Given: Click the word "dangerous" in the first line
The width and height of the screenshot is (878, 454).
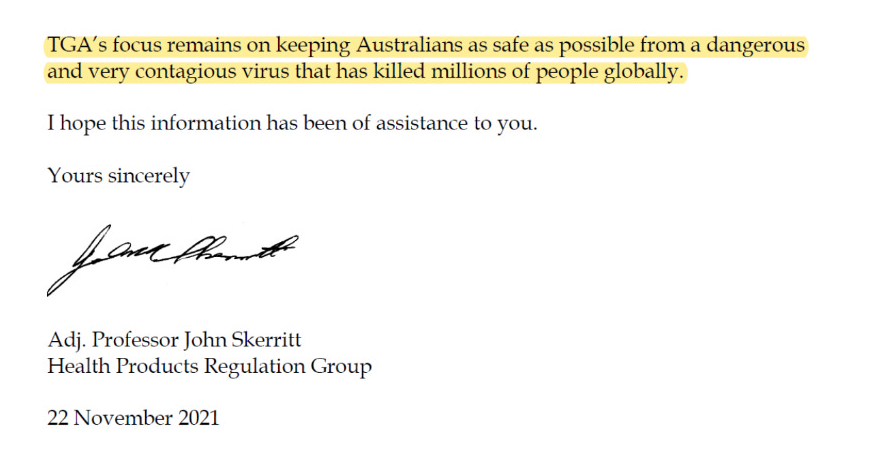Looking at the screenshot, I should pos(757,46).
